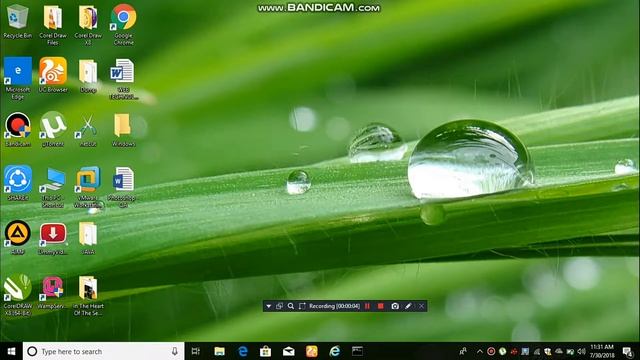The image size is (640, 360).
Task: Select the UC Browser desktop shortcut
Action: (x=53, y=75)
